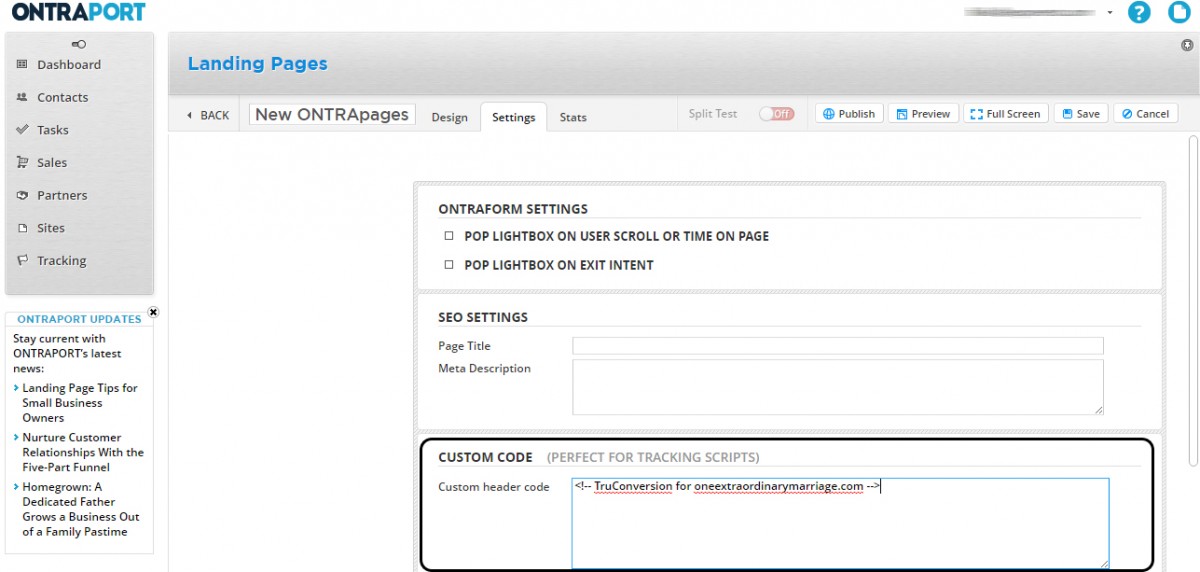Open Dashboard in the sidebar
This screenshot has height=572, width=1200.
(x=68, y=65)
